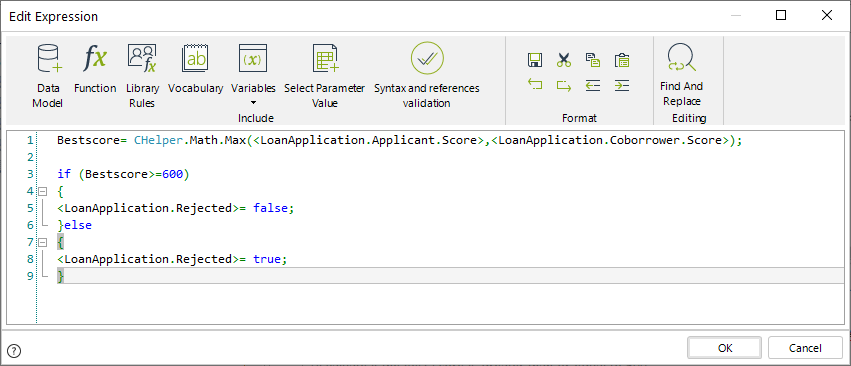Click Select Parameter Value icon

click(325, 76)
